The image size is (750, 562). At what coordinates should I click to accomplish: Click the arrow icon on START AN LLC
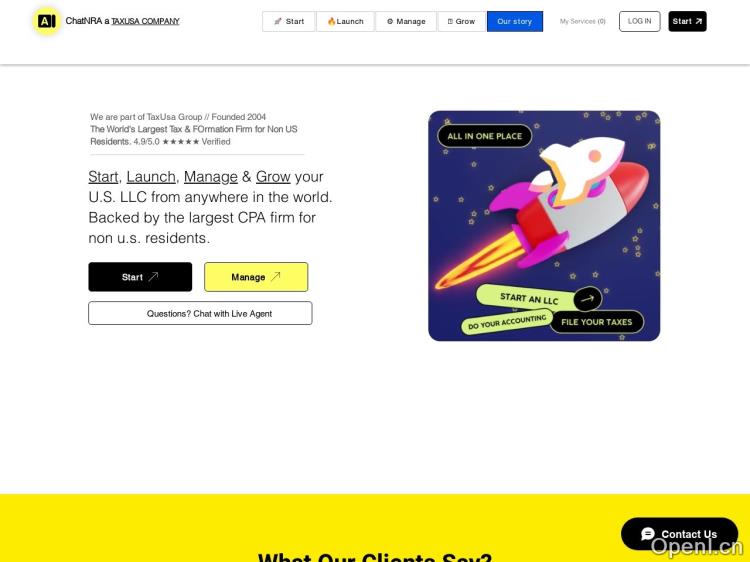tap(587, 299)
